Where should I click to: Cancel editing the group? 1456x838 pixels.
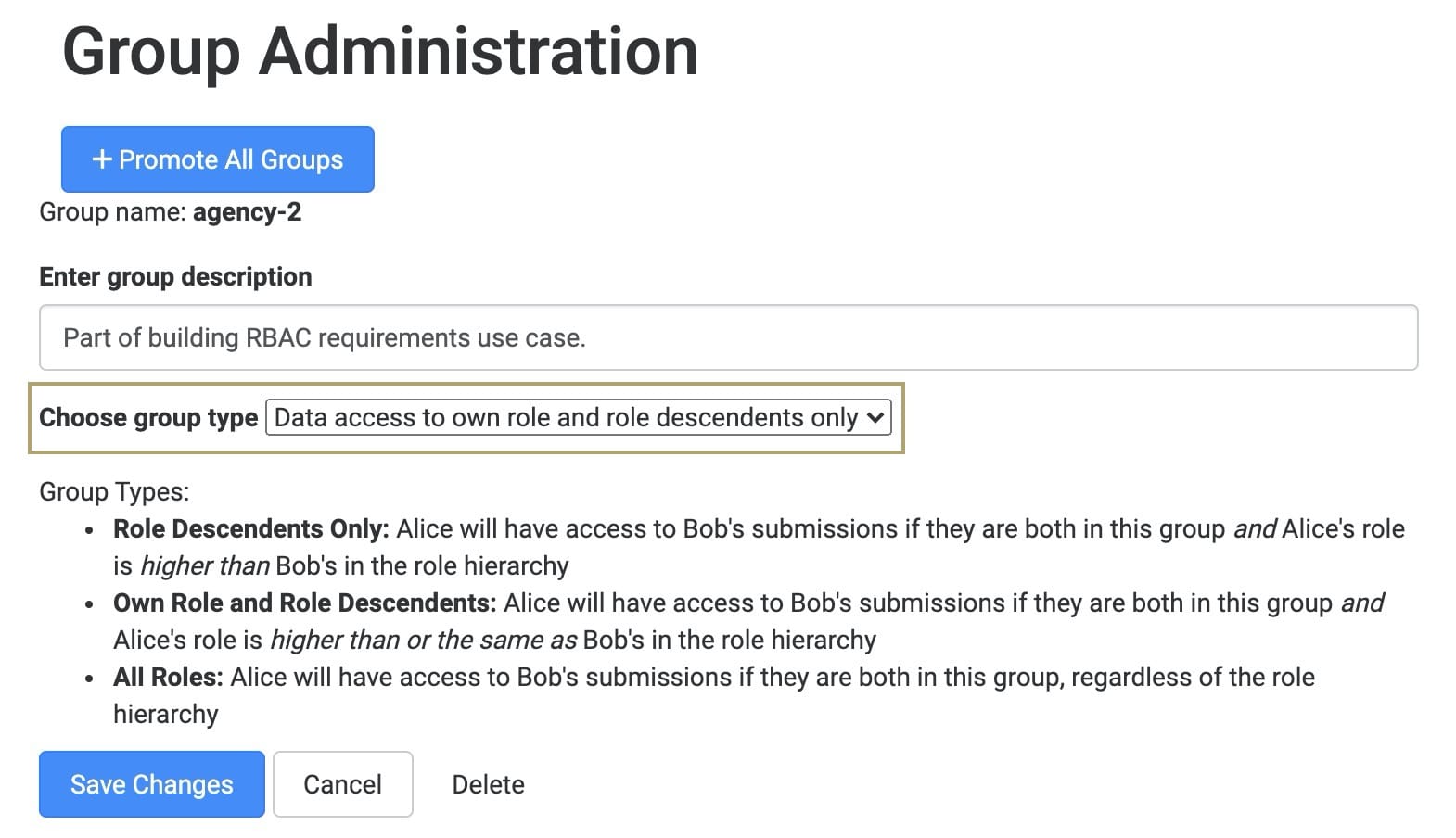342,784
